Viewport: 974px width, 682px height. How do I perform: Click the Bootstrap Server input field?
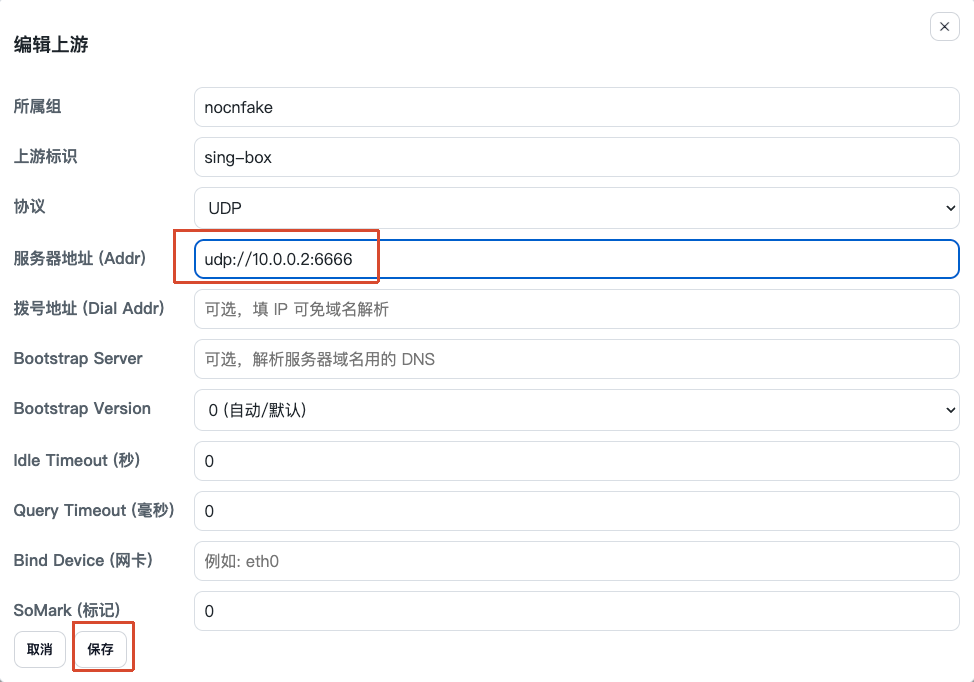coord(576,359)
